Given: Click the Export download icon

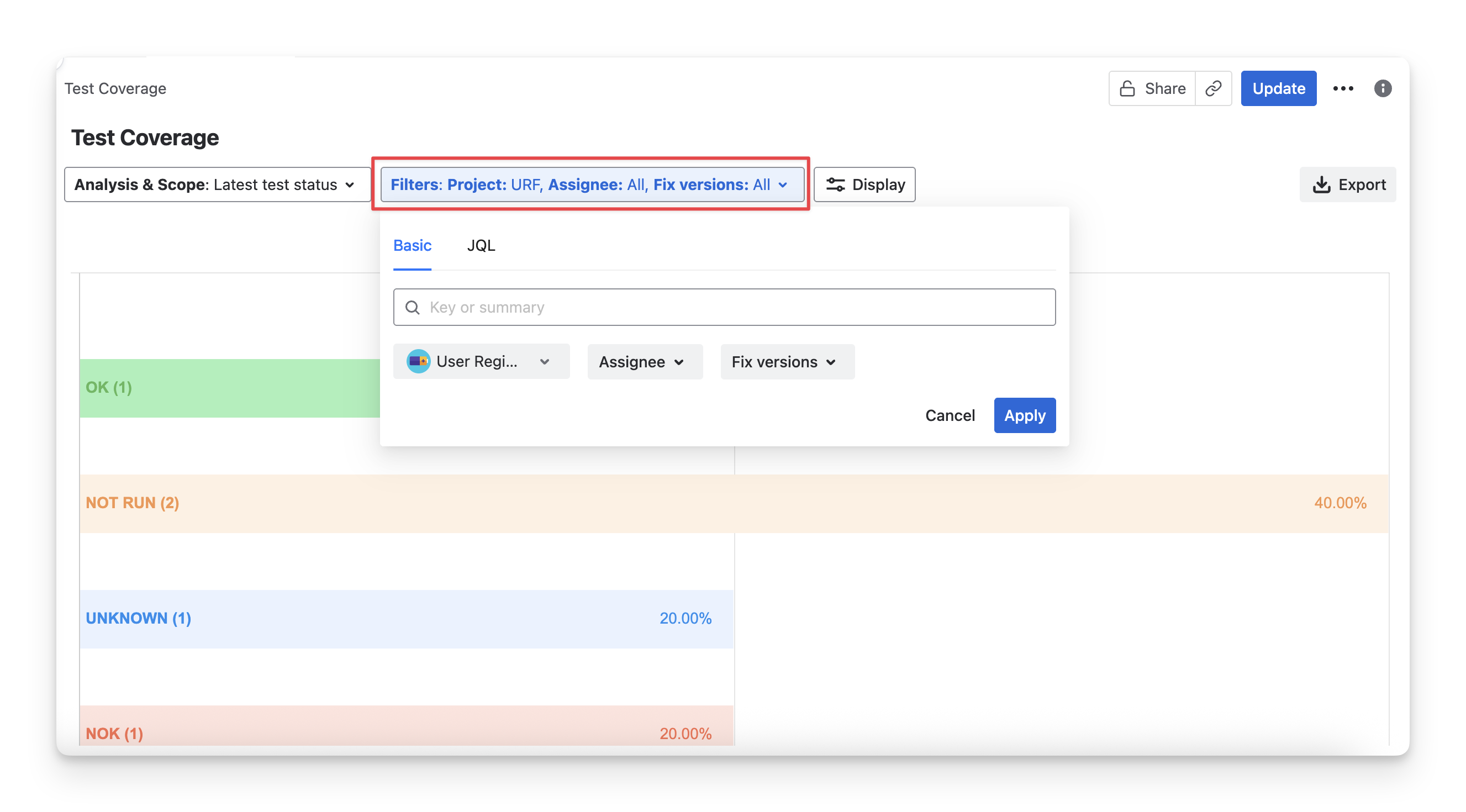Looking at the screenshot, I should [x=1321, y=184].
